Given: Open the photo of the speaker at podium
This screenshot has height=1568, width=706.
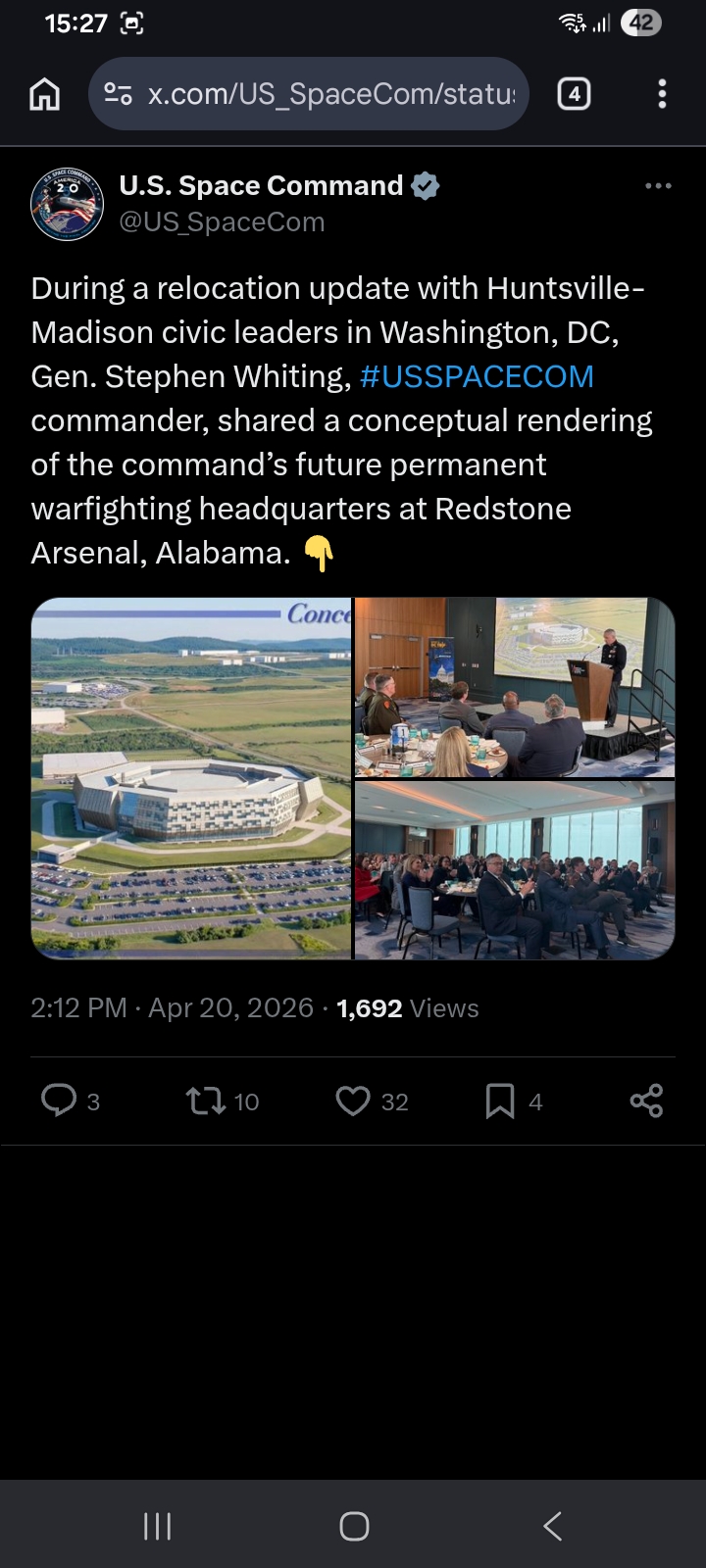Looking at the screenshot, I should [x=515, y=687].
